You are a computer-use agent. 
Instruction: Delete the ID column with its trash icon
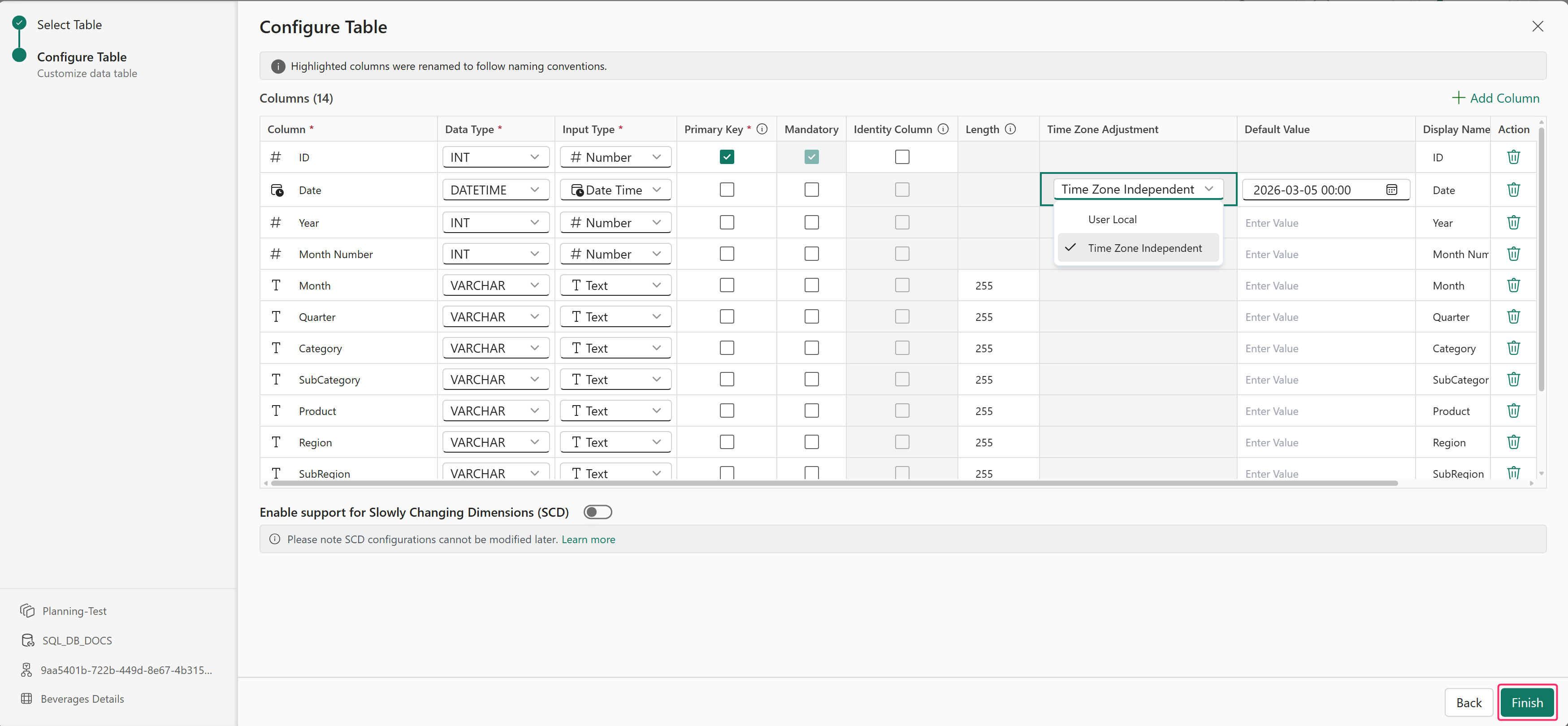[x=1513, y=157]
